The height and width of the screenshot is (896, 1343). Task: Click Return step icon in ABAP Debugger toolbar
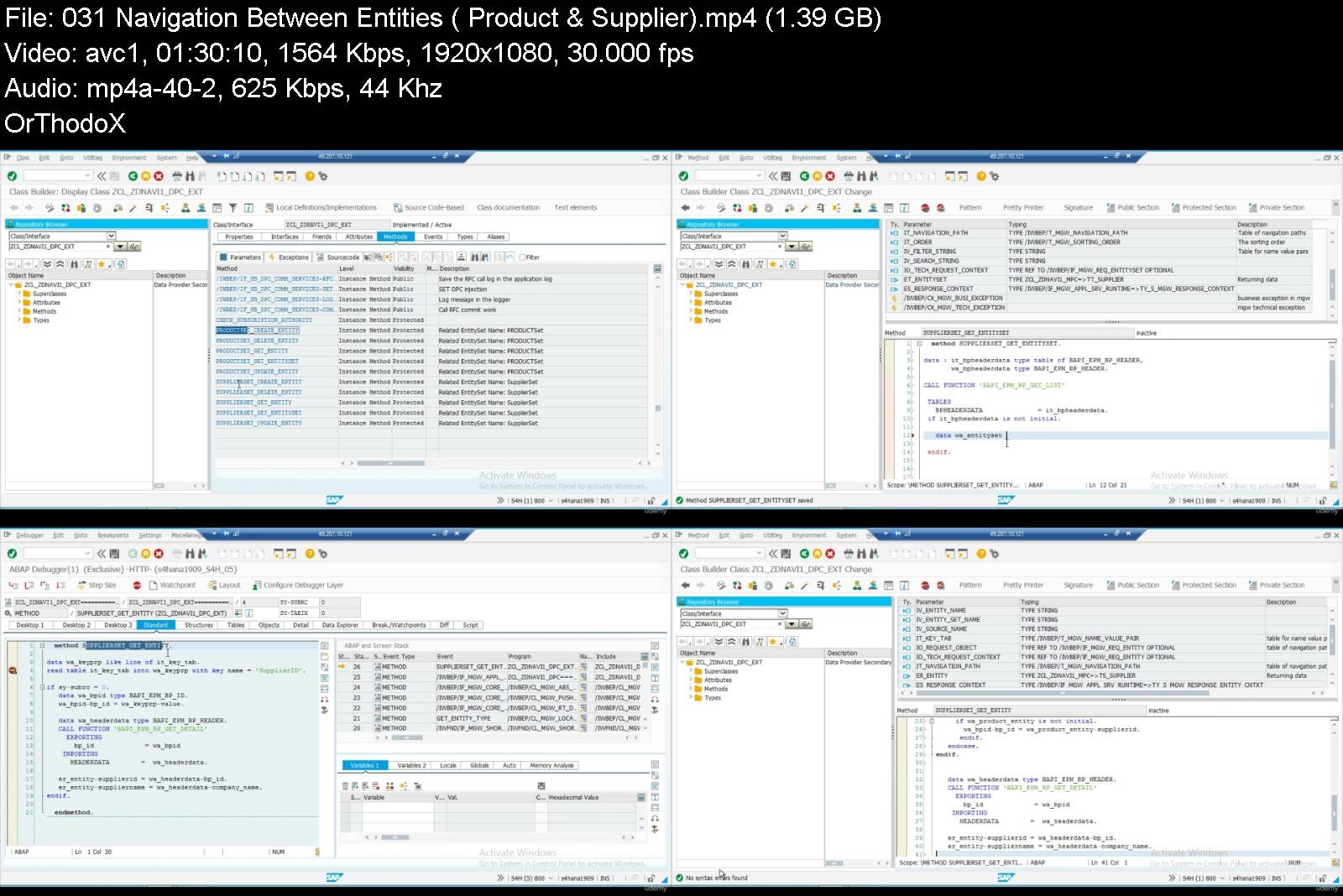point(44,586)
